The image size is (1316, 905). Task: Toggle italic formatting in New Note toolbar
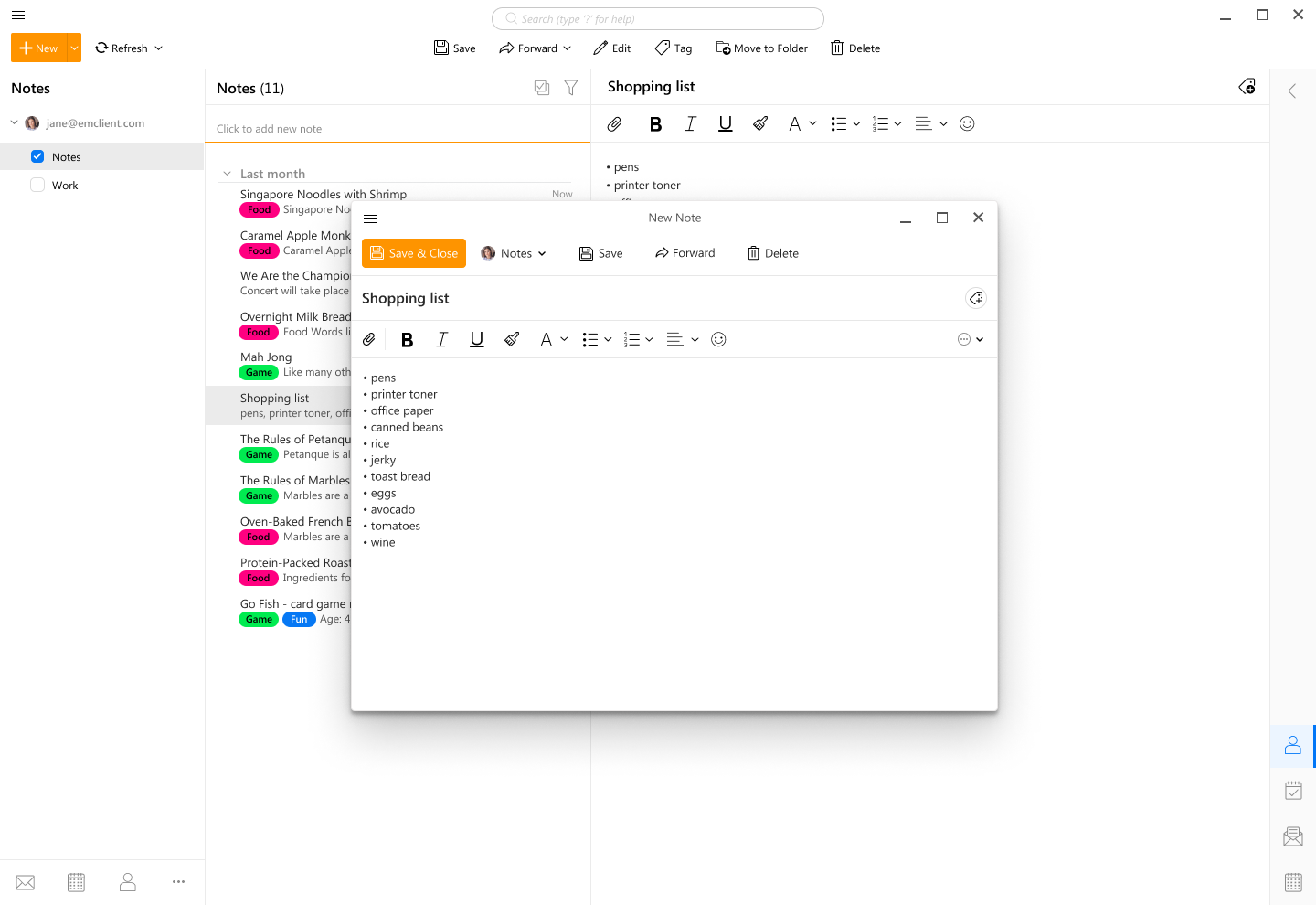point(441,339)
